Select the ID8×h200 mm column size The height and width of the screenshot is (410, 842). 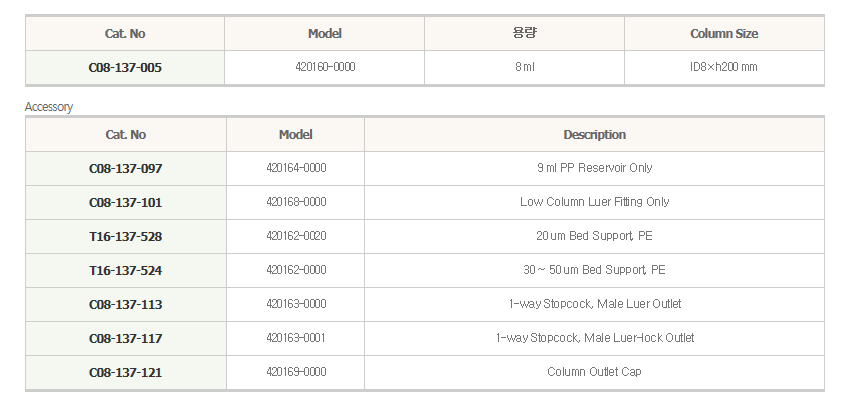724,67
